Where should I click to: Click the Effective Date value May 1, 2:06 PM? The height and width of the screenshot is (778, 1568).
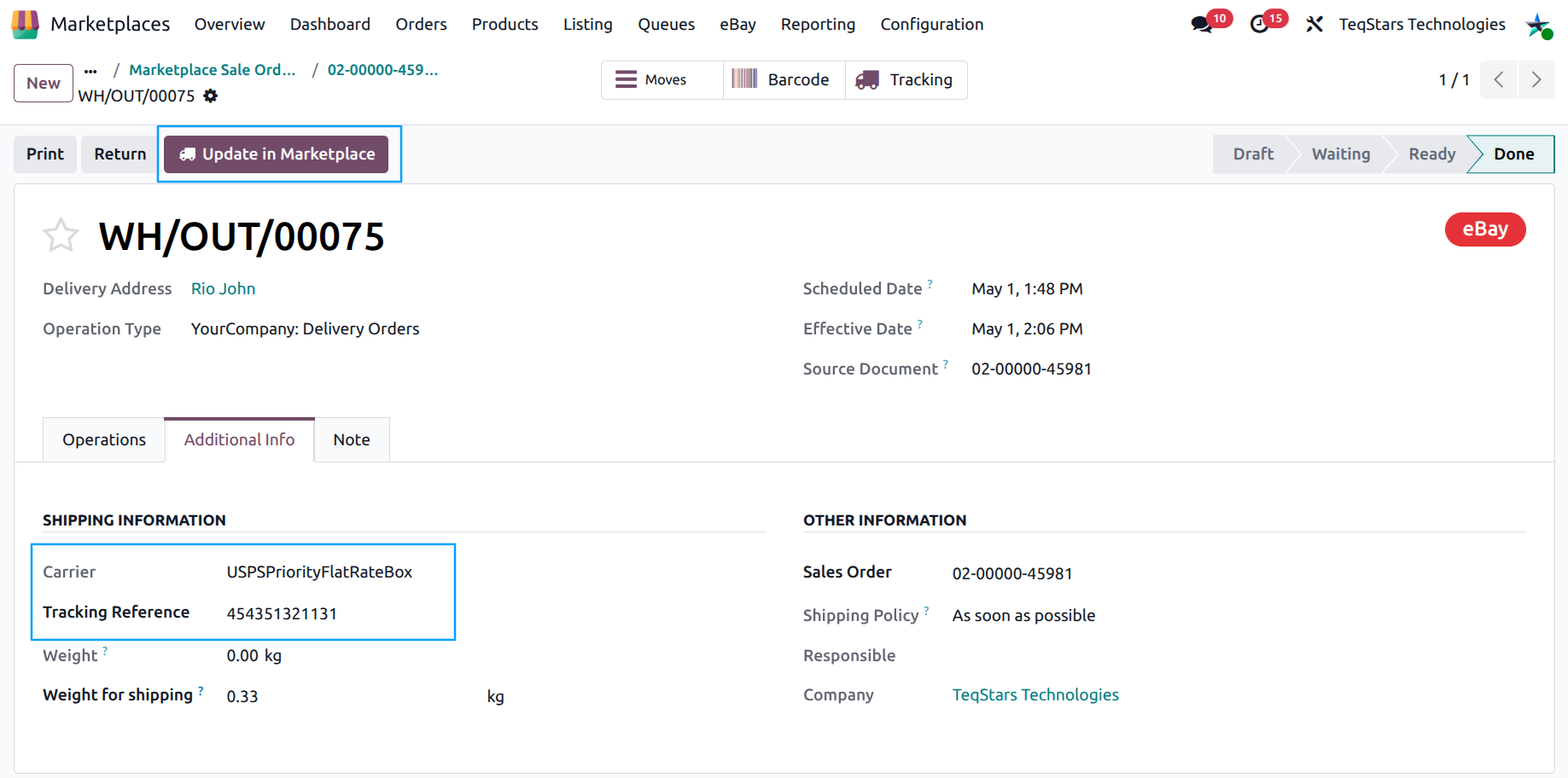1027,329
